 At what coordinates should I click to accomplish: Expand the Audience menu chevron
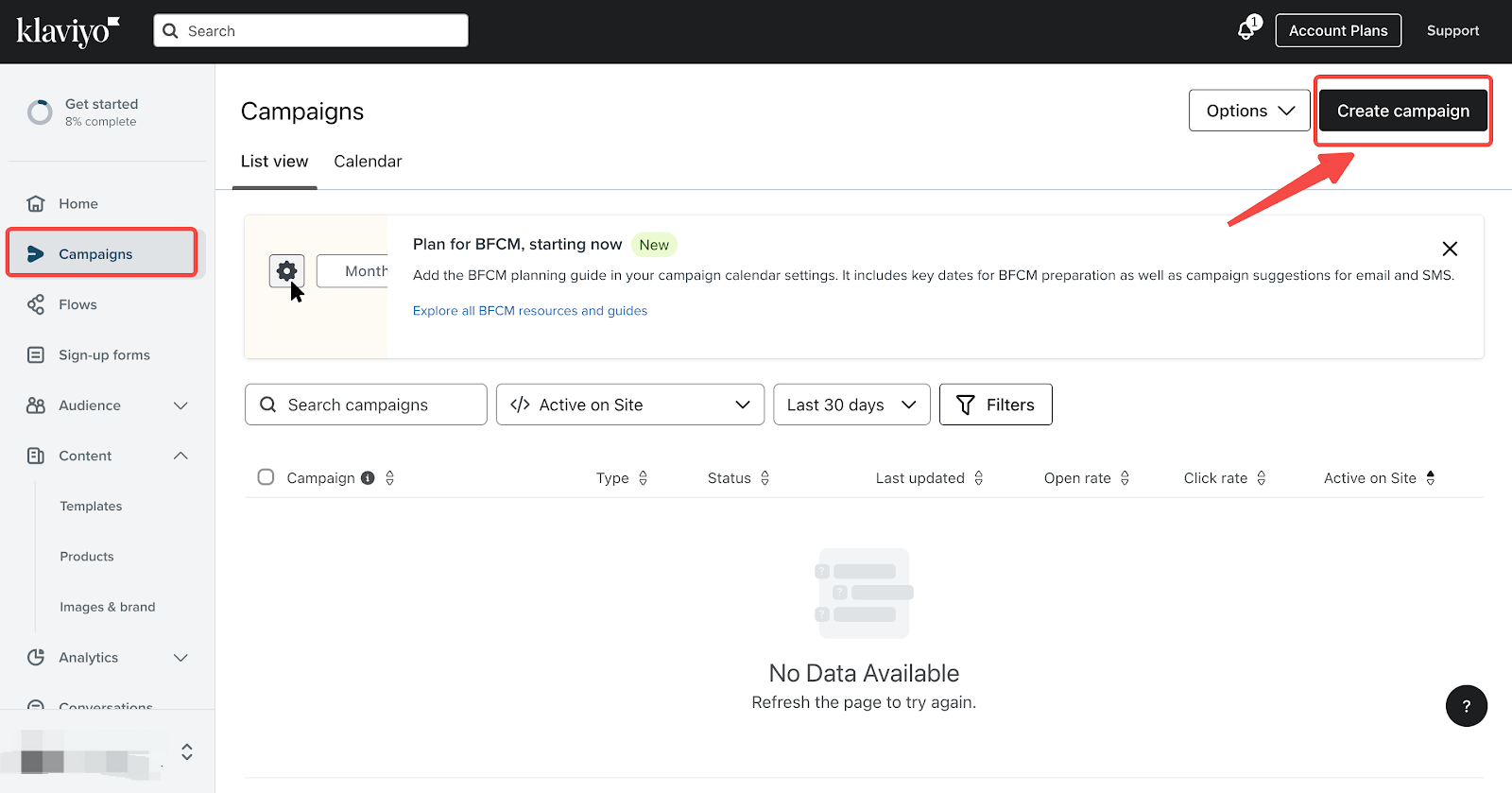pyautogui.click(x=180, y=405)
